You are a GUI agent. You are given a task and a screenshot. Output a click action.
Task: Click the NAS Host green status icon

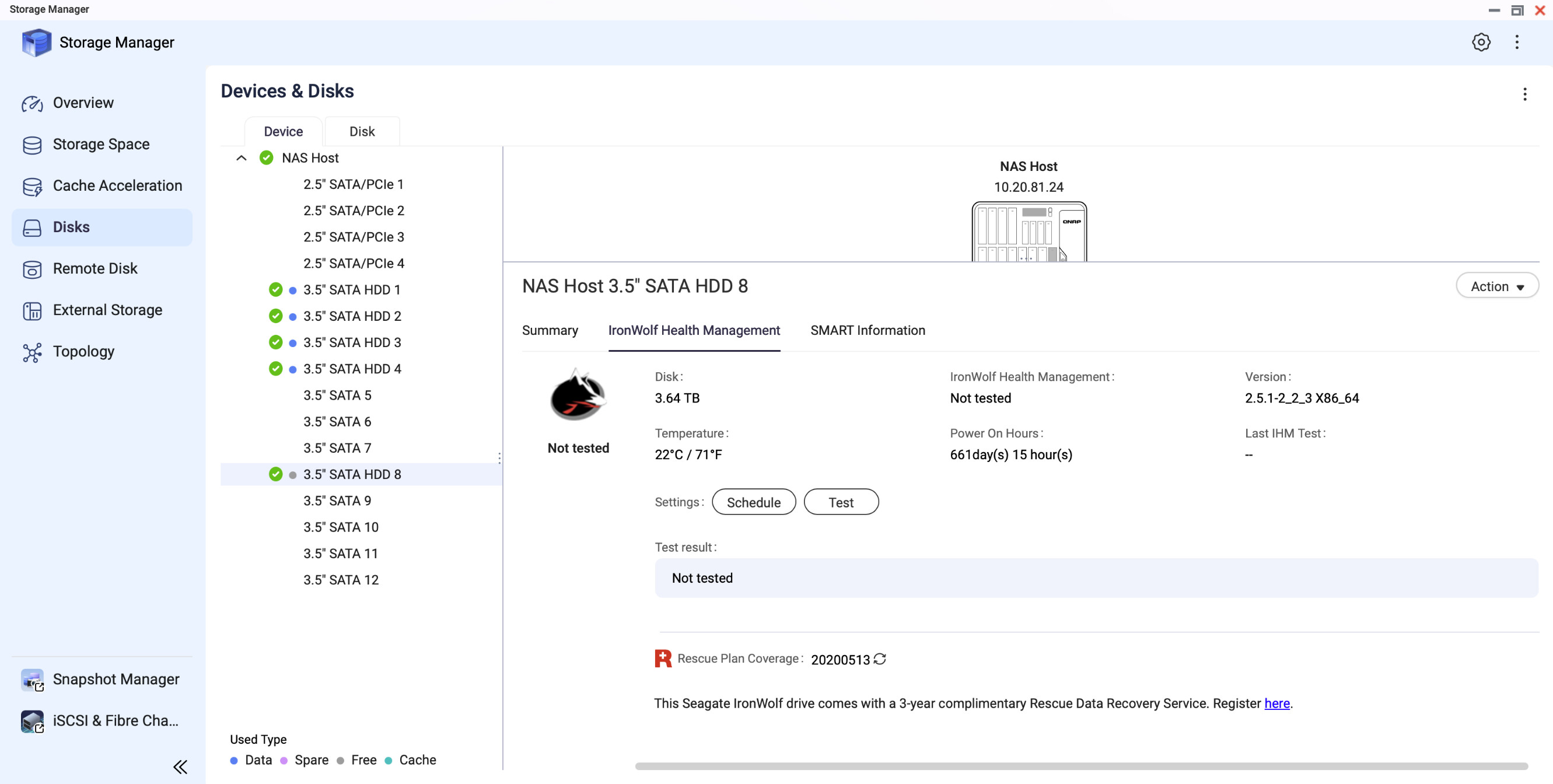coord(266,158)
